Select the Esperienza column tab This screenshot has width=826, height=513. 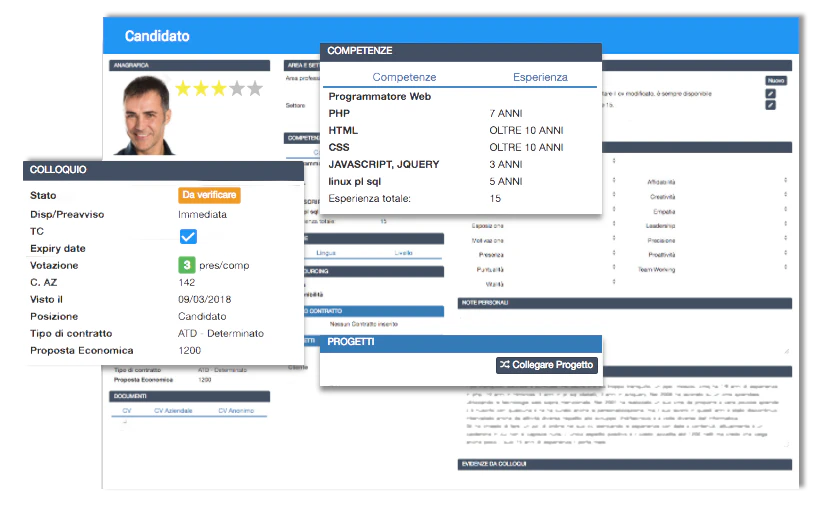[x=540, y=77]
